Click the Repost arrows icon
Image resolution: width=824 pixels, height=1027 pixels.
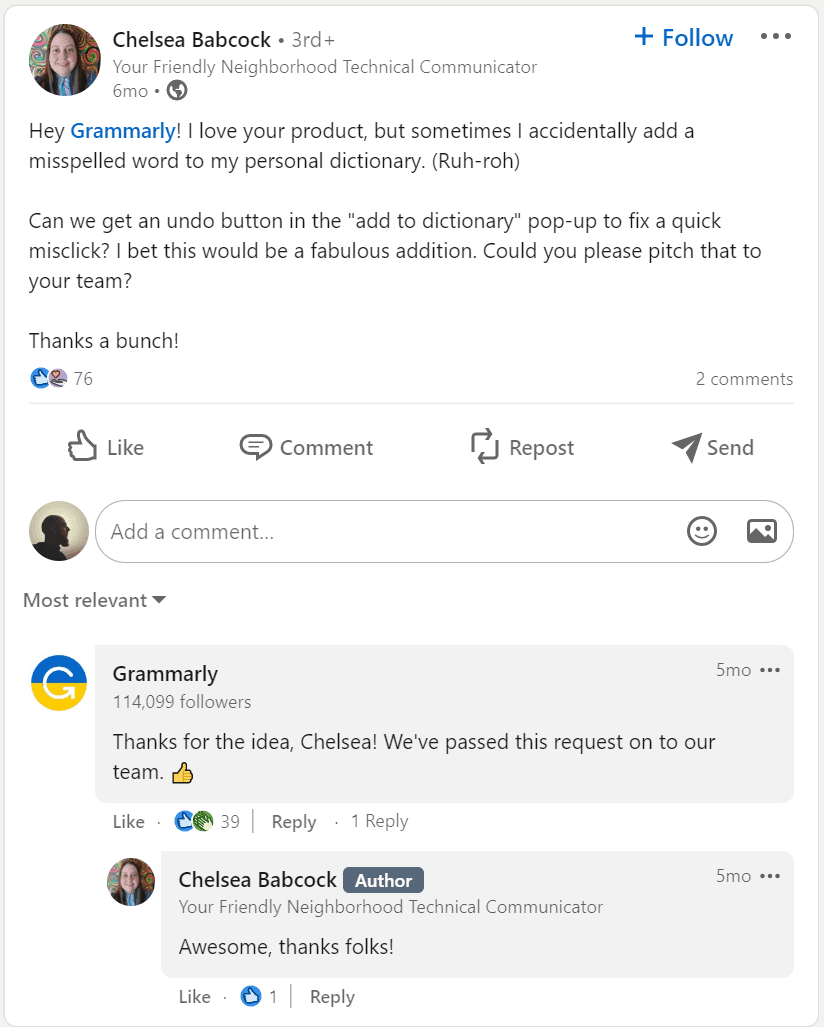tap(485, 447)
